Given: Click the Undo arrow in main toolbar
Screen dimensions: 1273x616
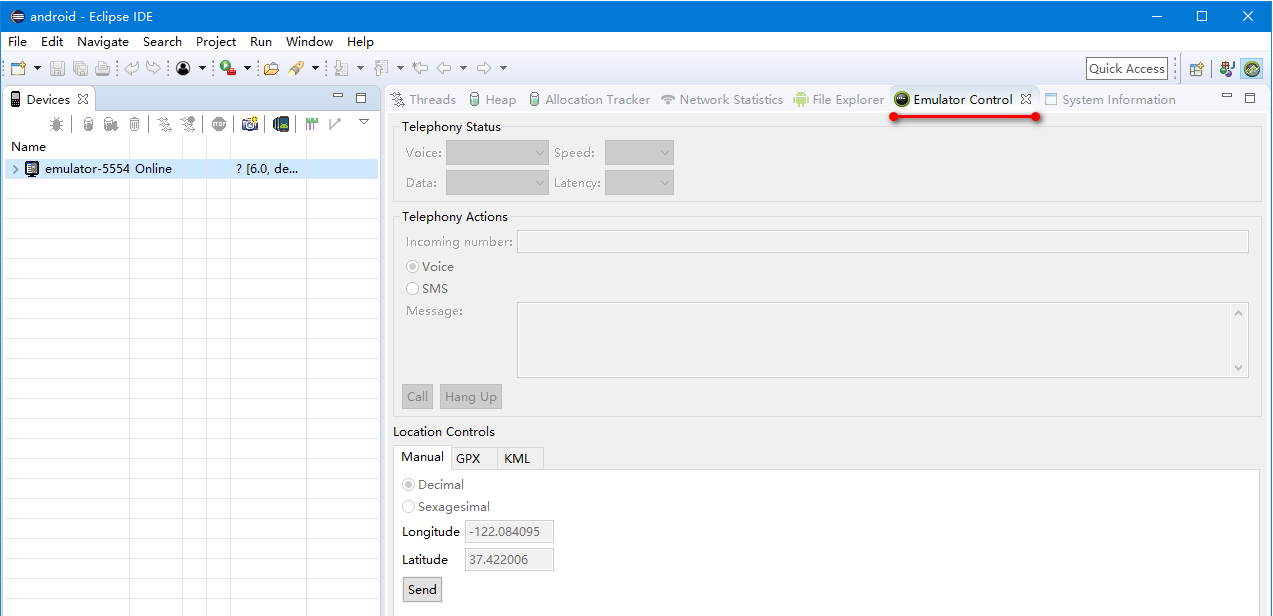Looking at the screenshot, I should pos(132,68).
